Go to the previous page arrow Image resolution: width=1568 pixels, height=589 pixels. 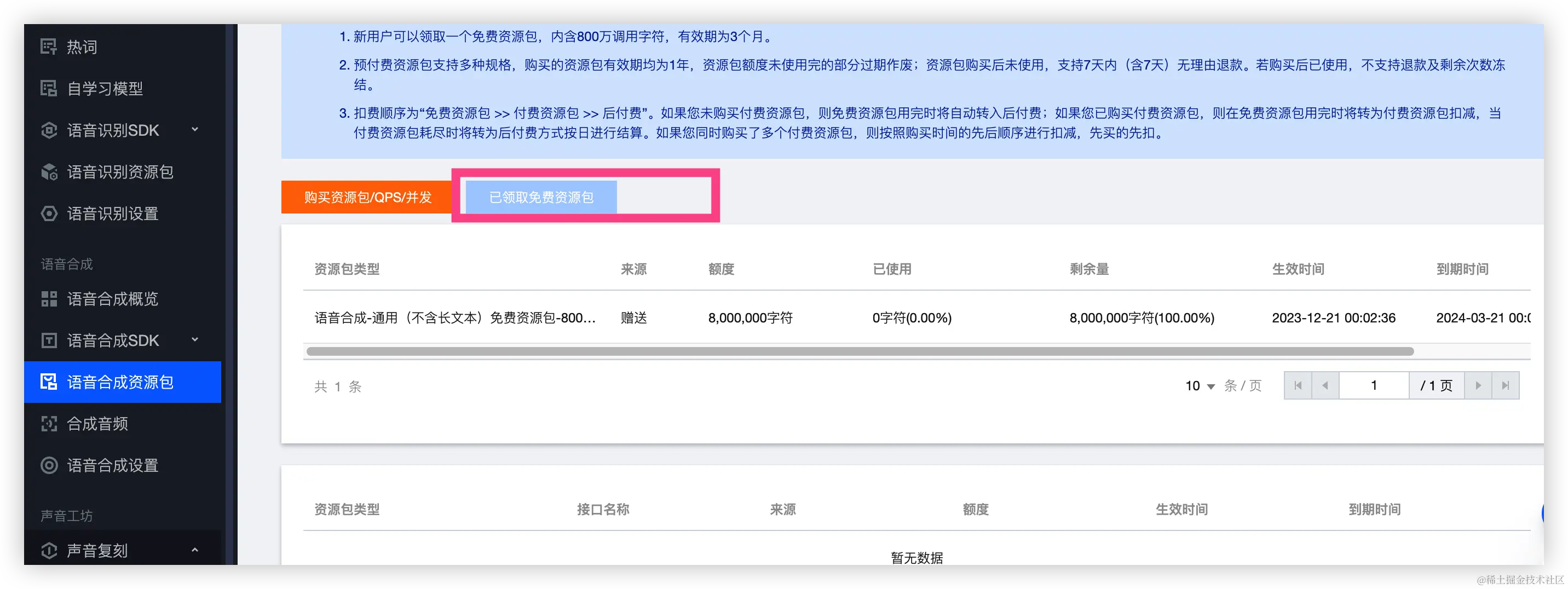tap(1325, 385)
